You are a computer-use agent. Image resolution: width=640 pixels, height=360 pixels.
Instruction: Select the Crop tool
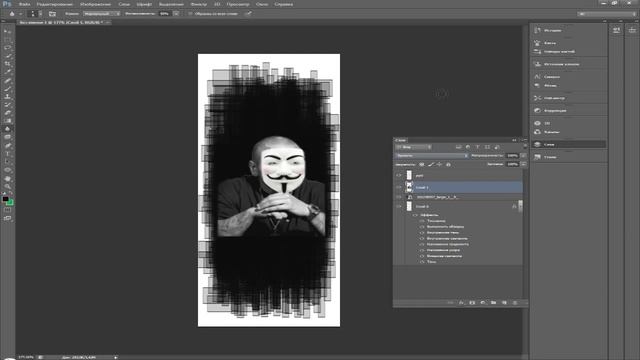tap(7, 64)
